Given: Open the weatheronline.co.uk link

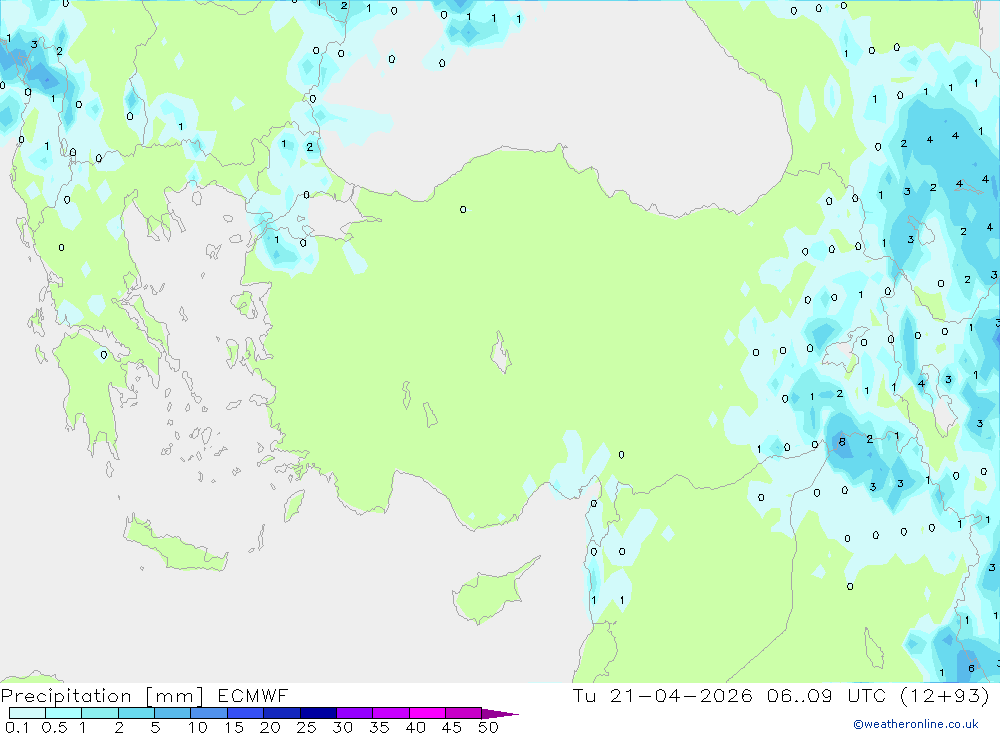Looking at the screenshot, I should coord(916,724).
